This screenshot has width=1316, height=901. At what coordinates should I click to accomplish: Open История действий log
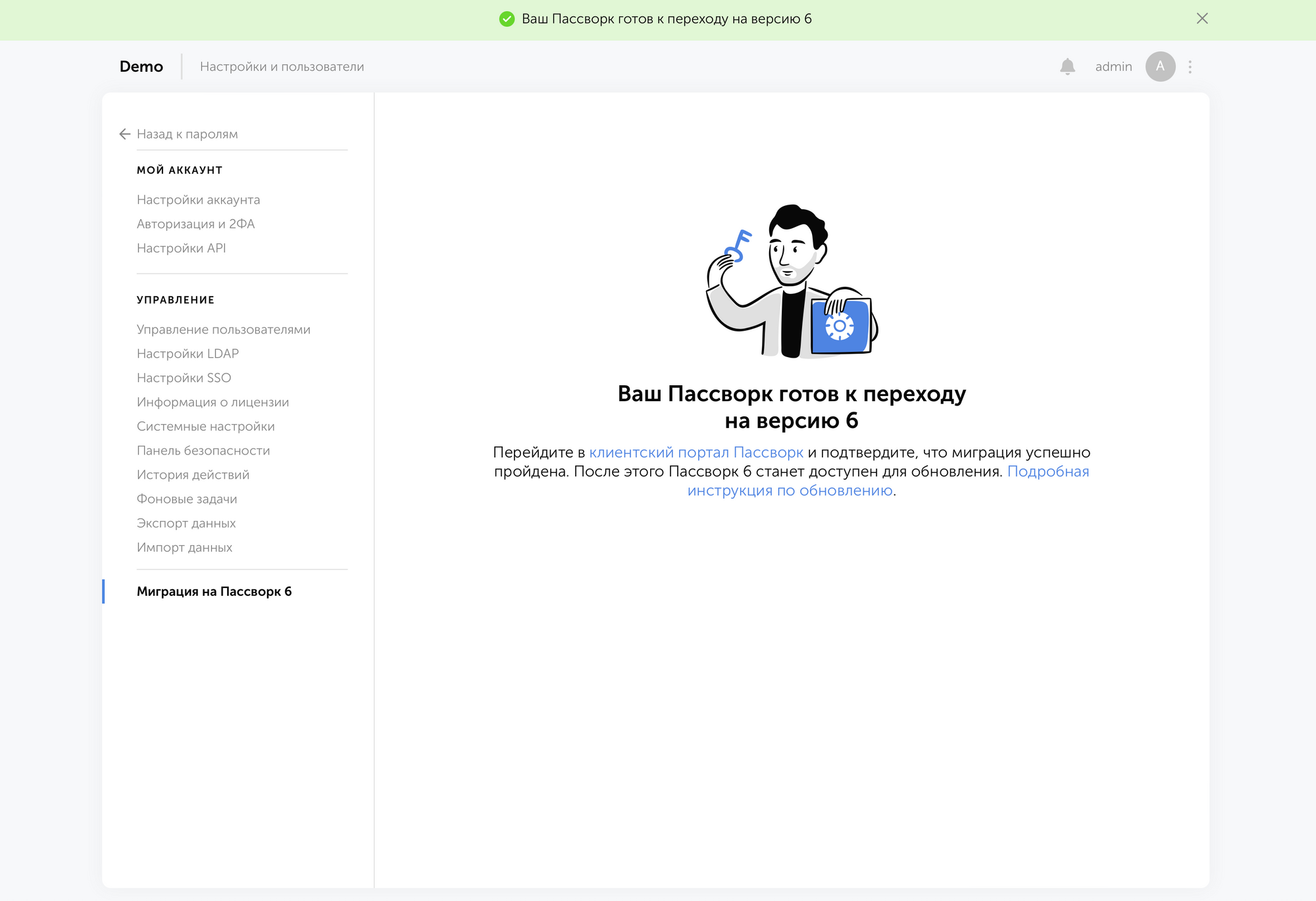193,475
